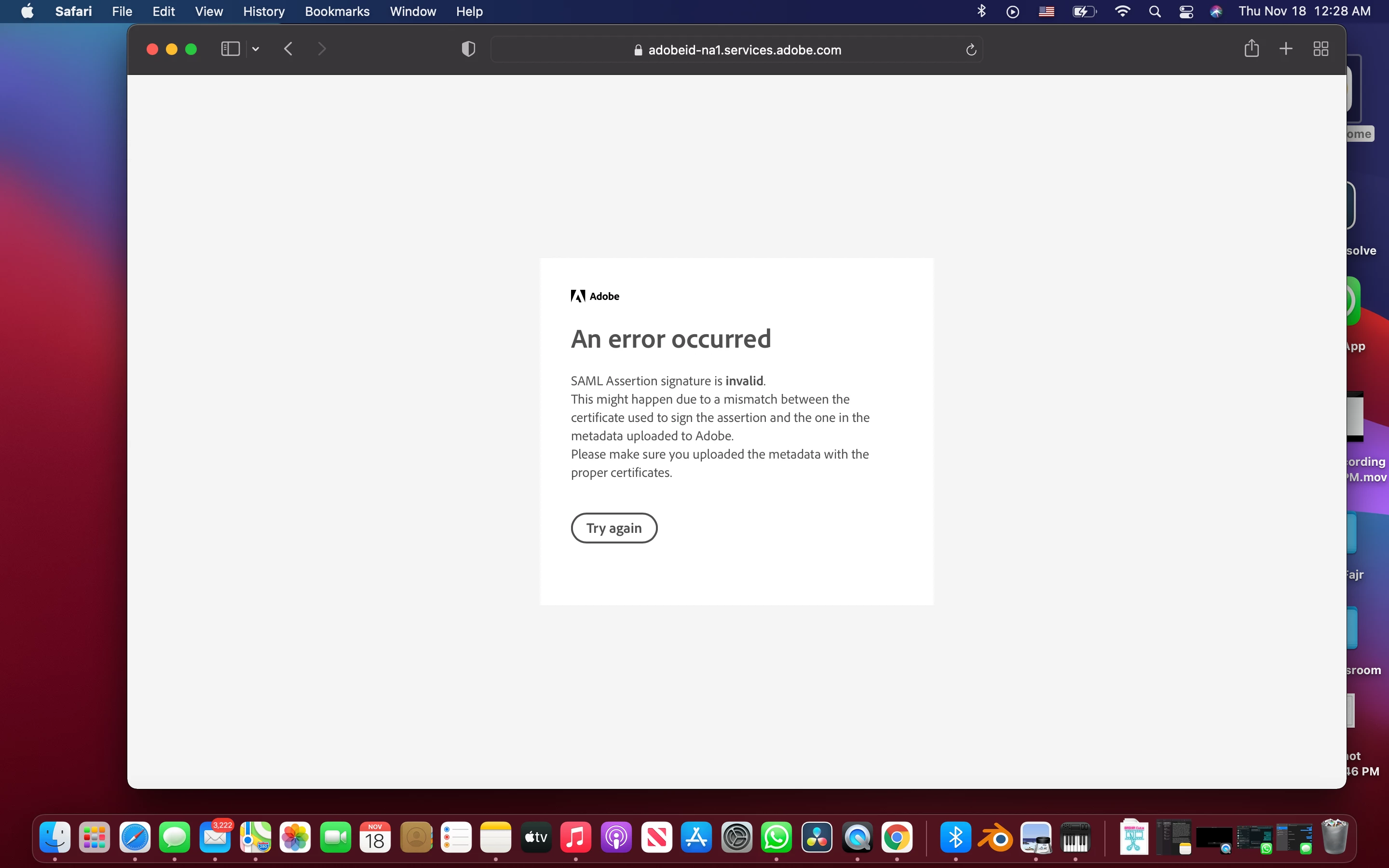Open Messages app from the Dock
The width and height of the screenshot is (1389, 868).
point(175,838)
